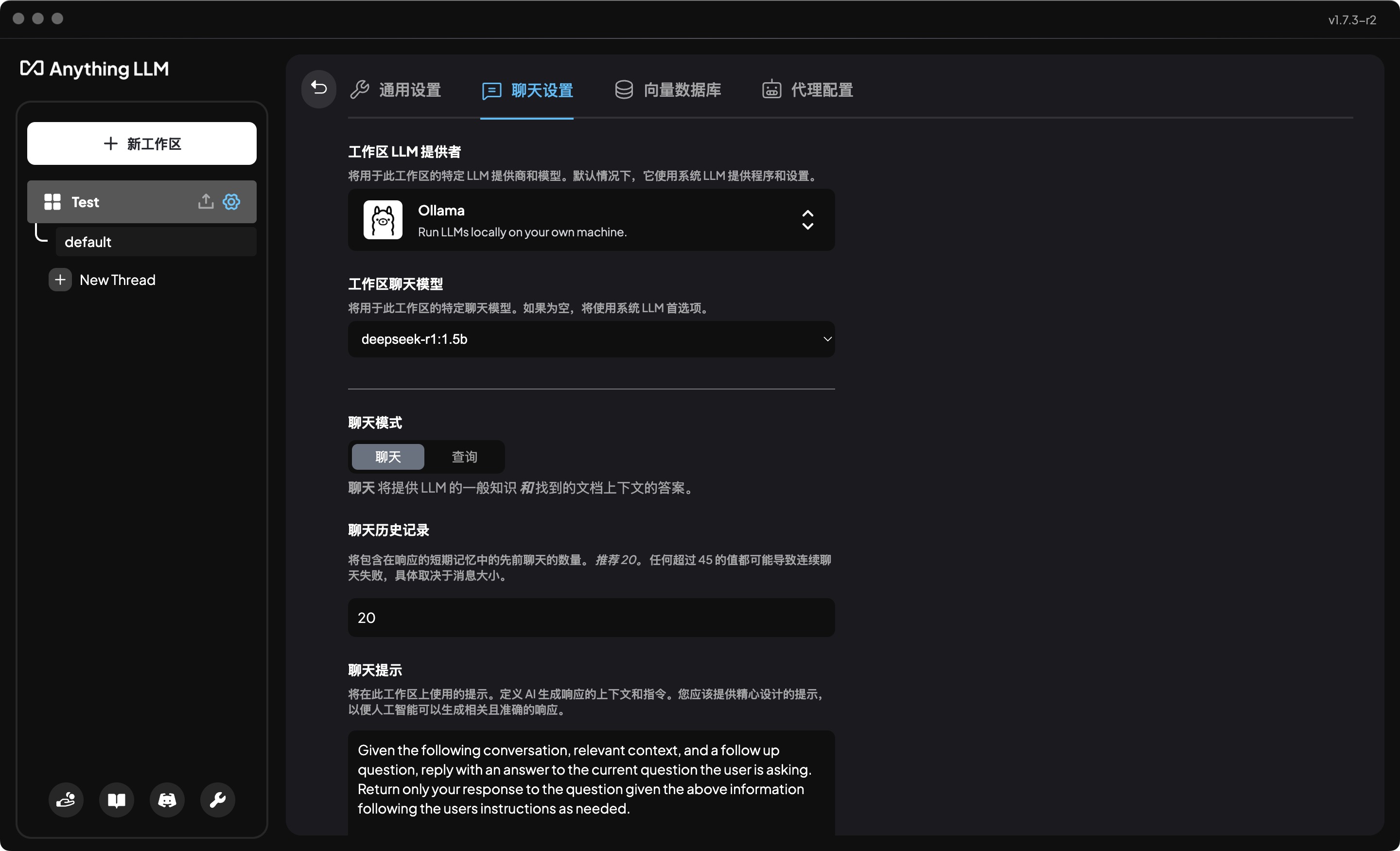
Task: Click the 新工作区 button
Action: pyautogui.click(x=142, y=144)
